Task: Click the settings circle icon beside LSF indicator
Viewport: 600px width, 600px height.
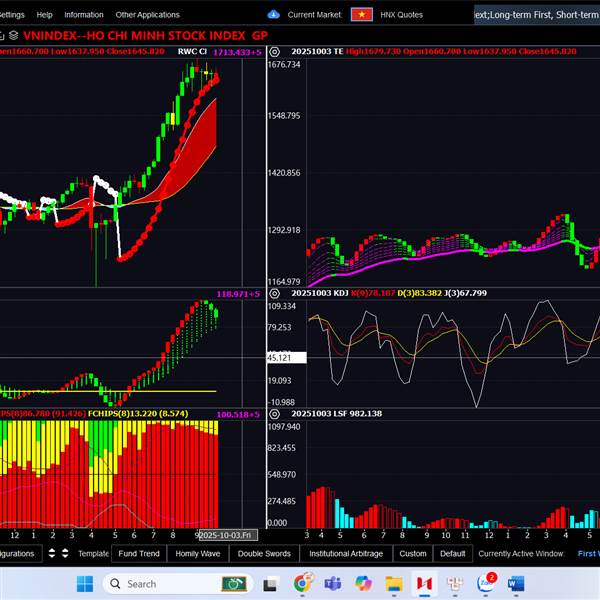Action: tap(277, 413)
